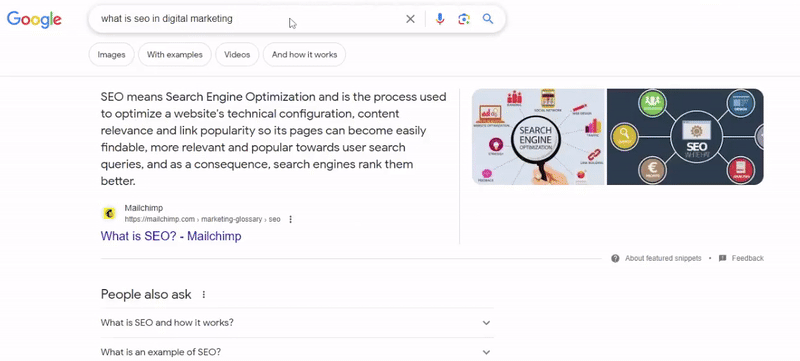This screenshot has width=800, height=361.
Task: Select the Images filter chip
Action: click(111, 55)
